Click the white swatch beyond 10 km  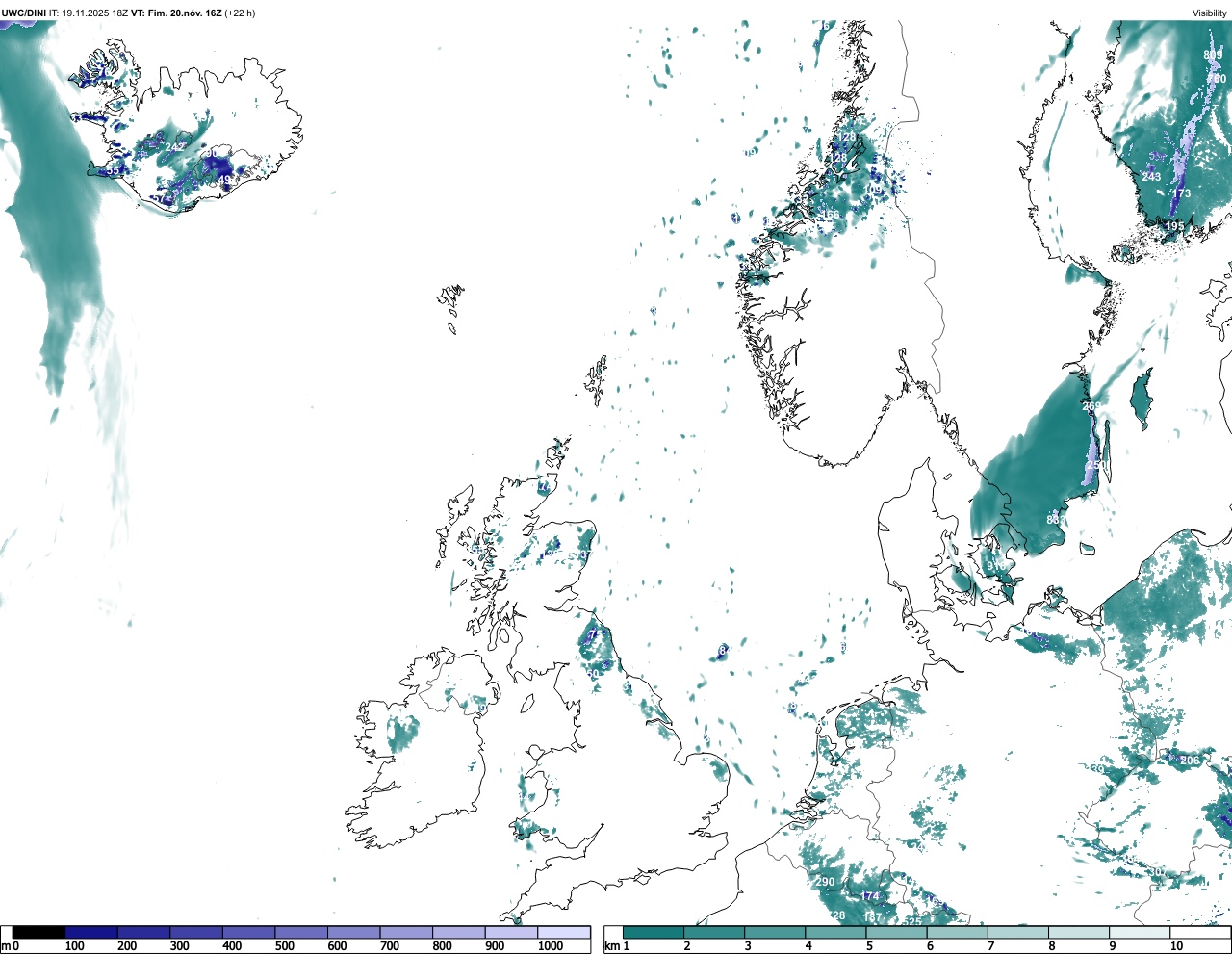pos(1199,932)
